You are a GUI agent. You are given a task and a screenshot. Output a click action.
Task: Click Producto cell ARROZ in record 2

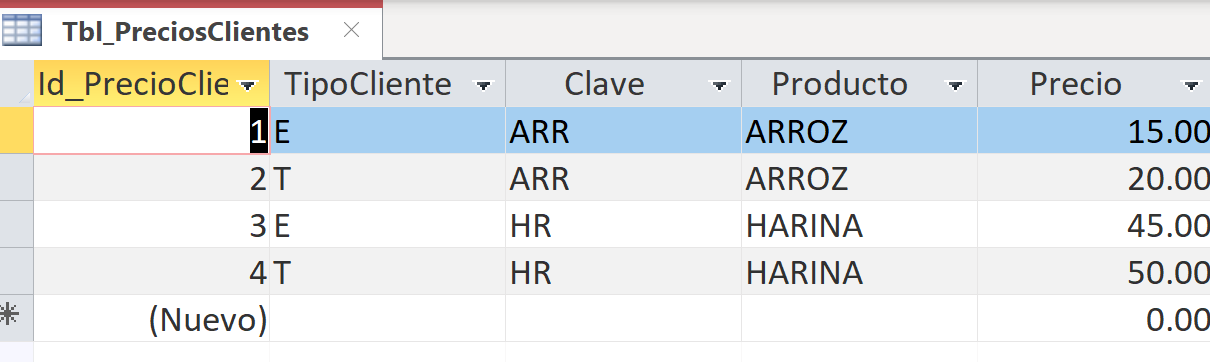(859, 178)
